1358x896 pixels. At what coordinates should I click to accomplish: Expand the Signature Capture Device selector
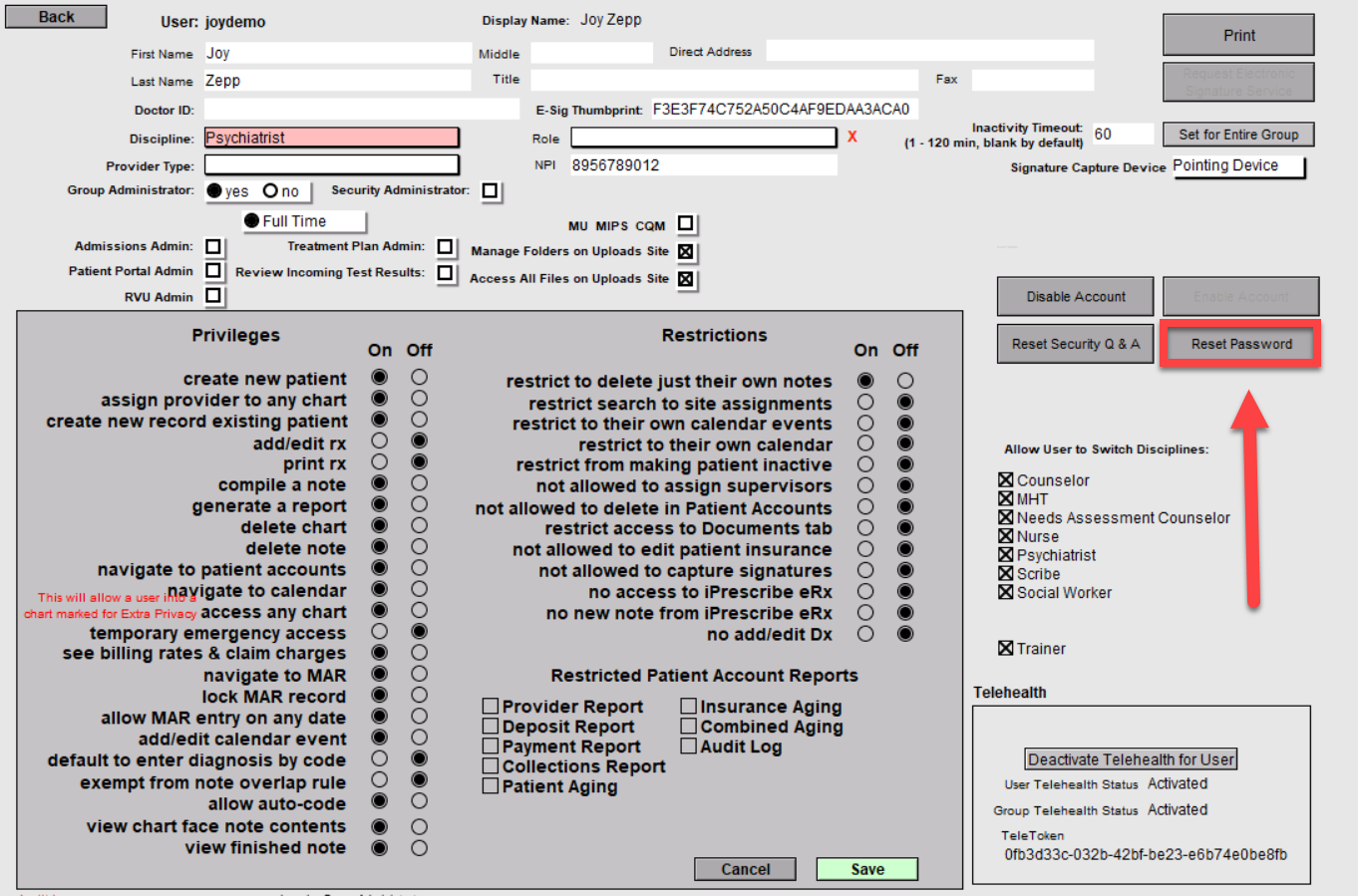click(1237, 166)
